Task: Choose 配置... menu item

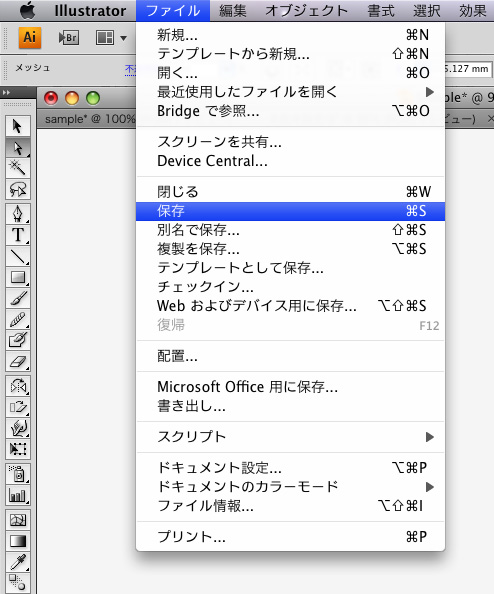Action: pyautogui.click(x=290, y=356)
